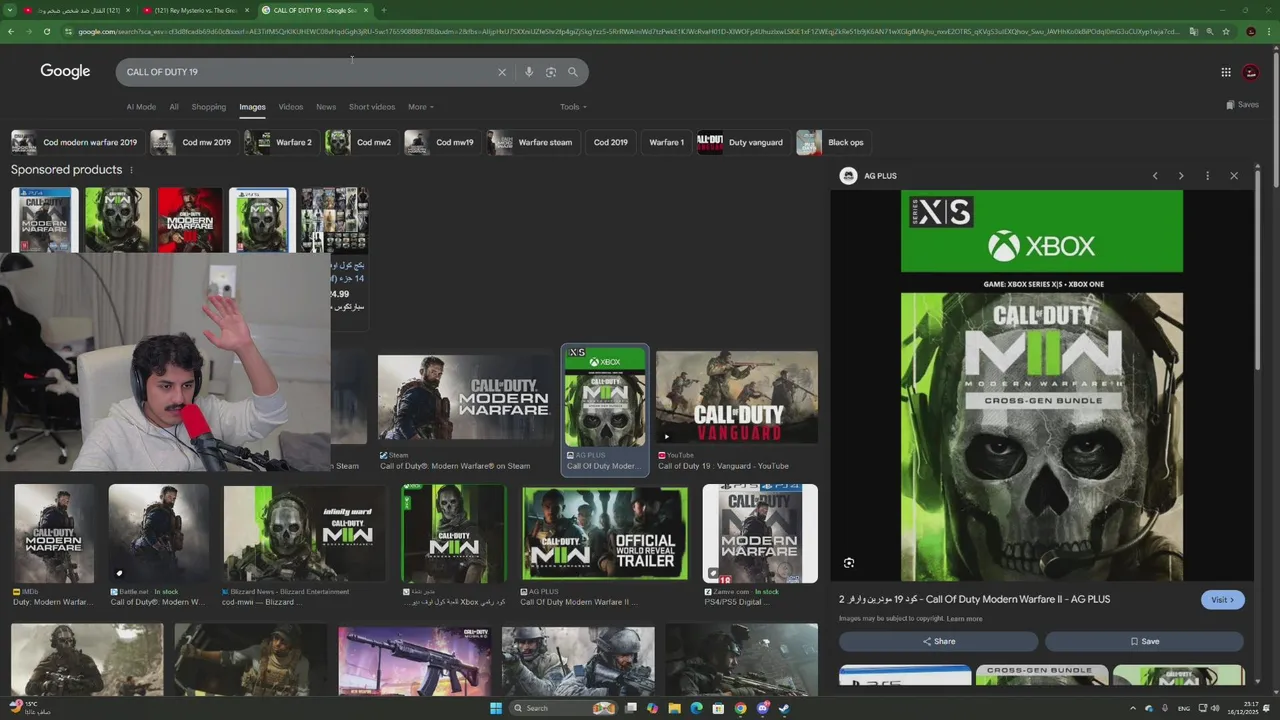The width and height of the screenshot is (1280, 720).
Task: Submit the search with the magnifier icon
Action: (x=573, y=72)
